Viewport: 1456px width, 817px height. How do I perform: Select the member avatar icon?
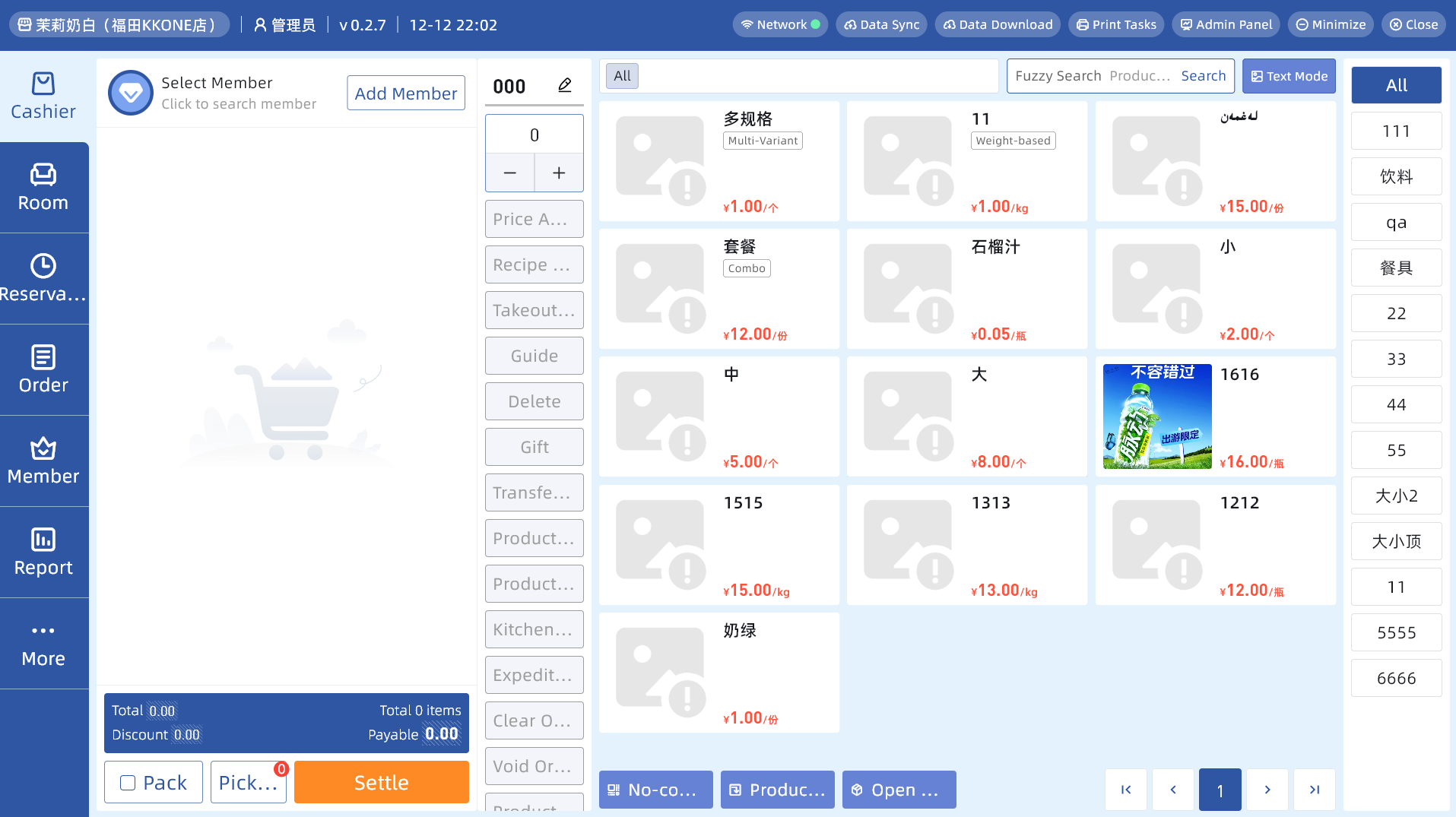pyautogui.click(x=131, y=93)
